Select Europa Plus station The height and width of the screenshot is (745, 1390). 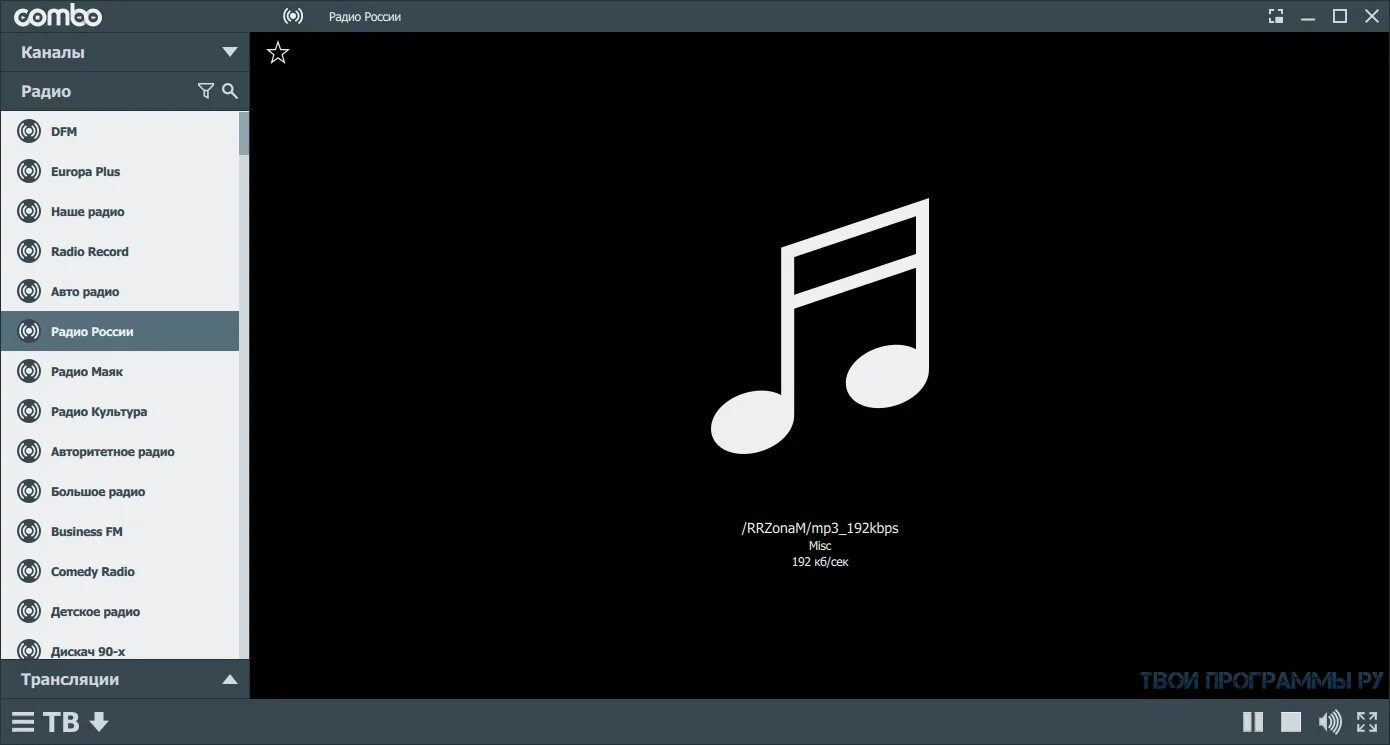(119, 171)
